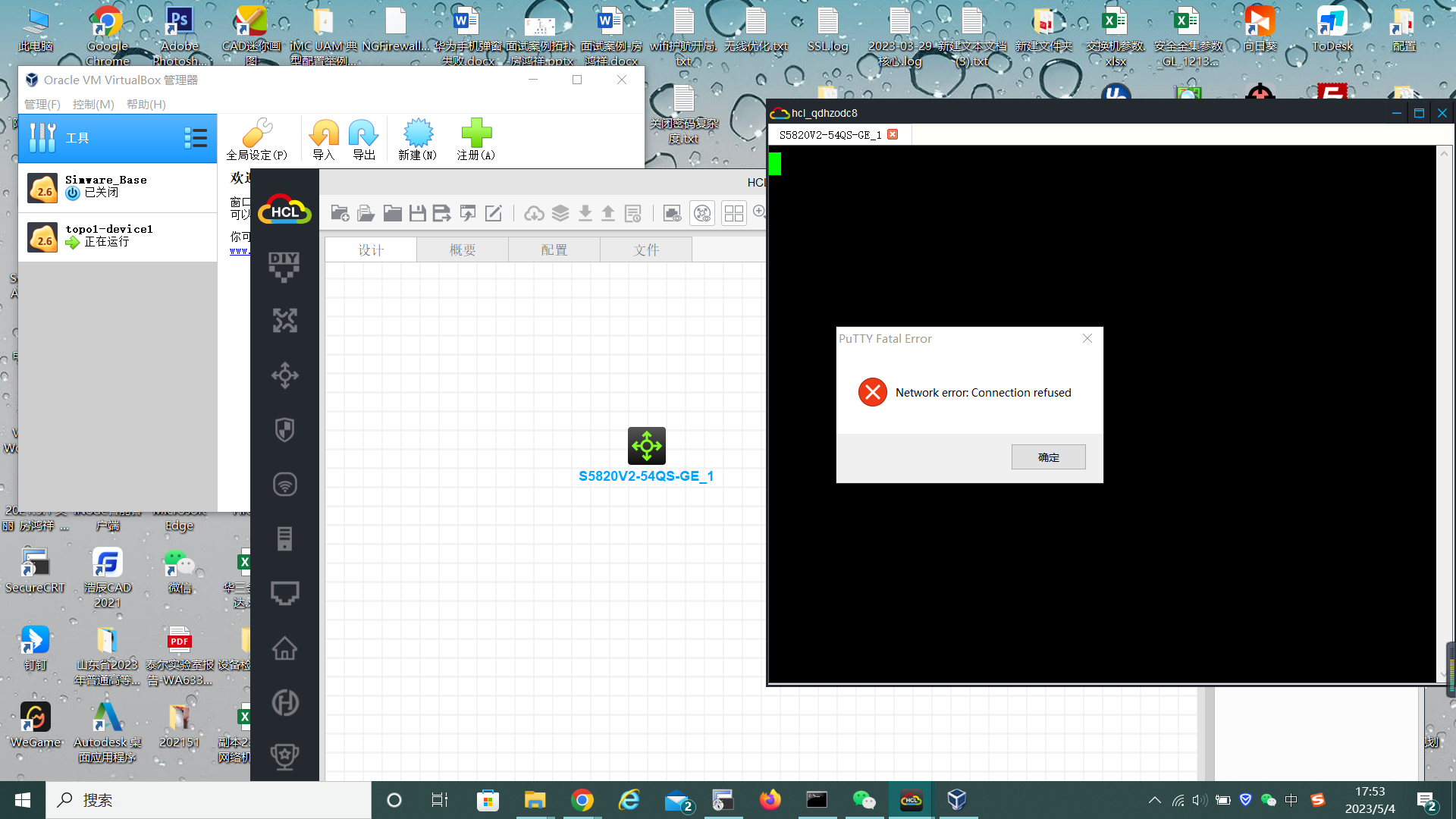Switch to the 概要 tab in HCL
Screen dimensions: 1456x819
tap(462, 249)
